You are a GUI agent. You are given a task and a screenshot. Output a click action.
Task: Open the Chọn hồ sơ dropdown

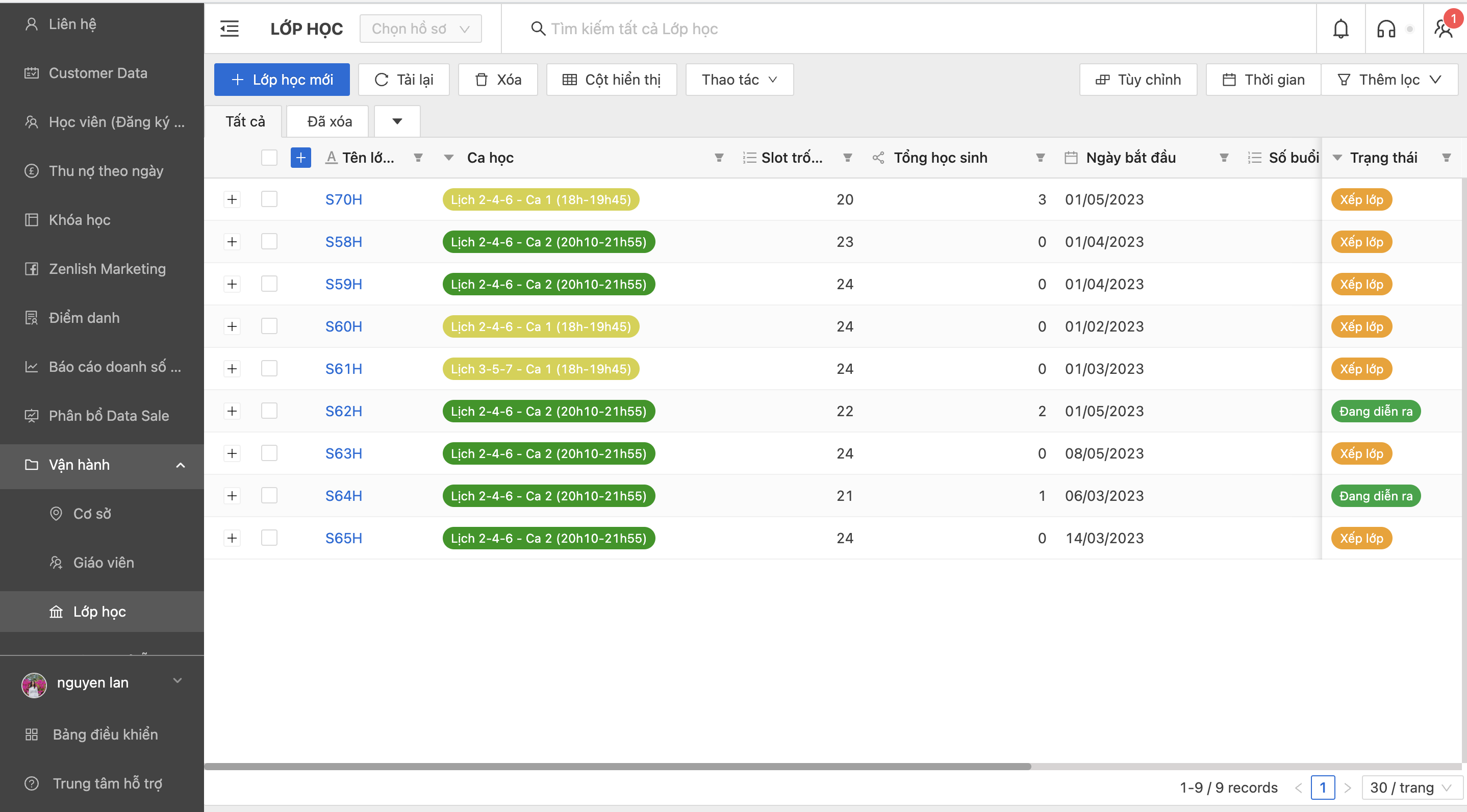[420, 29]
